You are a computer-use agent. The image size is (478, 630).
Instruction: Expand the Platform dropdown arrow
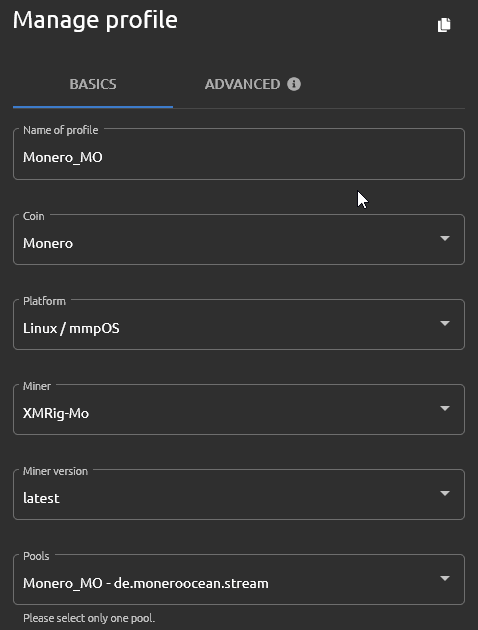point(445,323)
